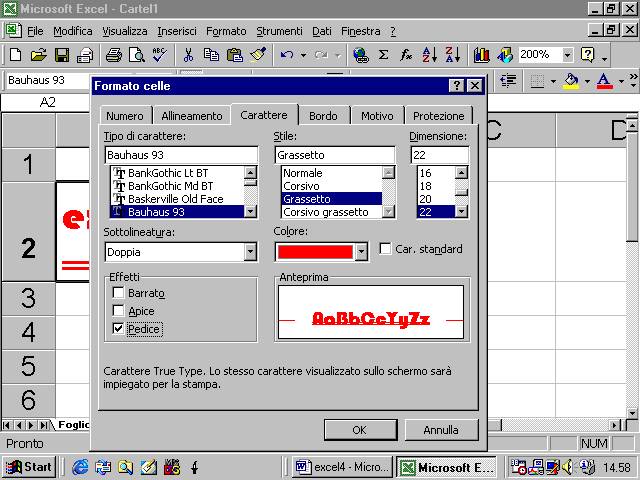Open the Paste Function fx icon
Image resolution: width=640 pixels, height=480 pixels.
coord(406,54)
